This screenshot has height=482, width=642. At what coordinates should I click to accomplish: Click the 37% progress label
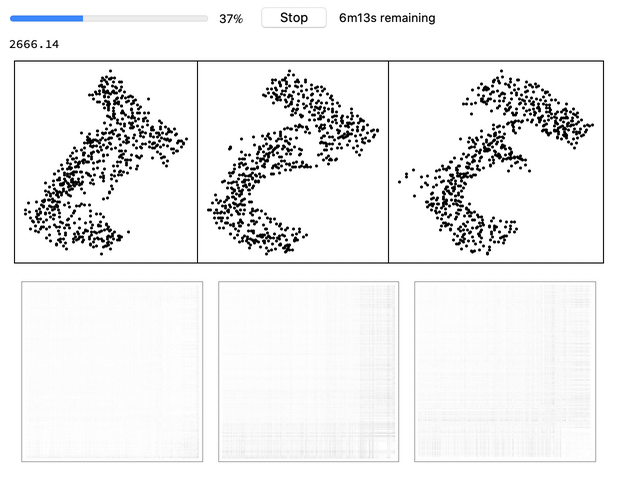pos(231,19)
